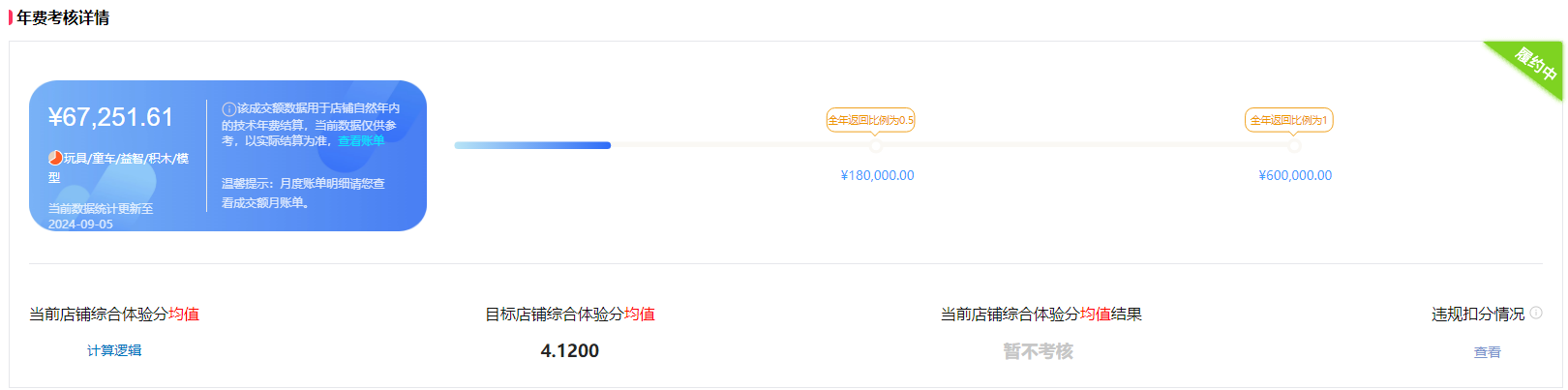Viewport: 1568px width, 390px height.
Task: Click the 全年返回比例为0.5 tag
Action: [x=870, y=120]
